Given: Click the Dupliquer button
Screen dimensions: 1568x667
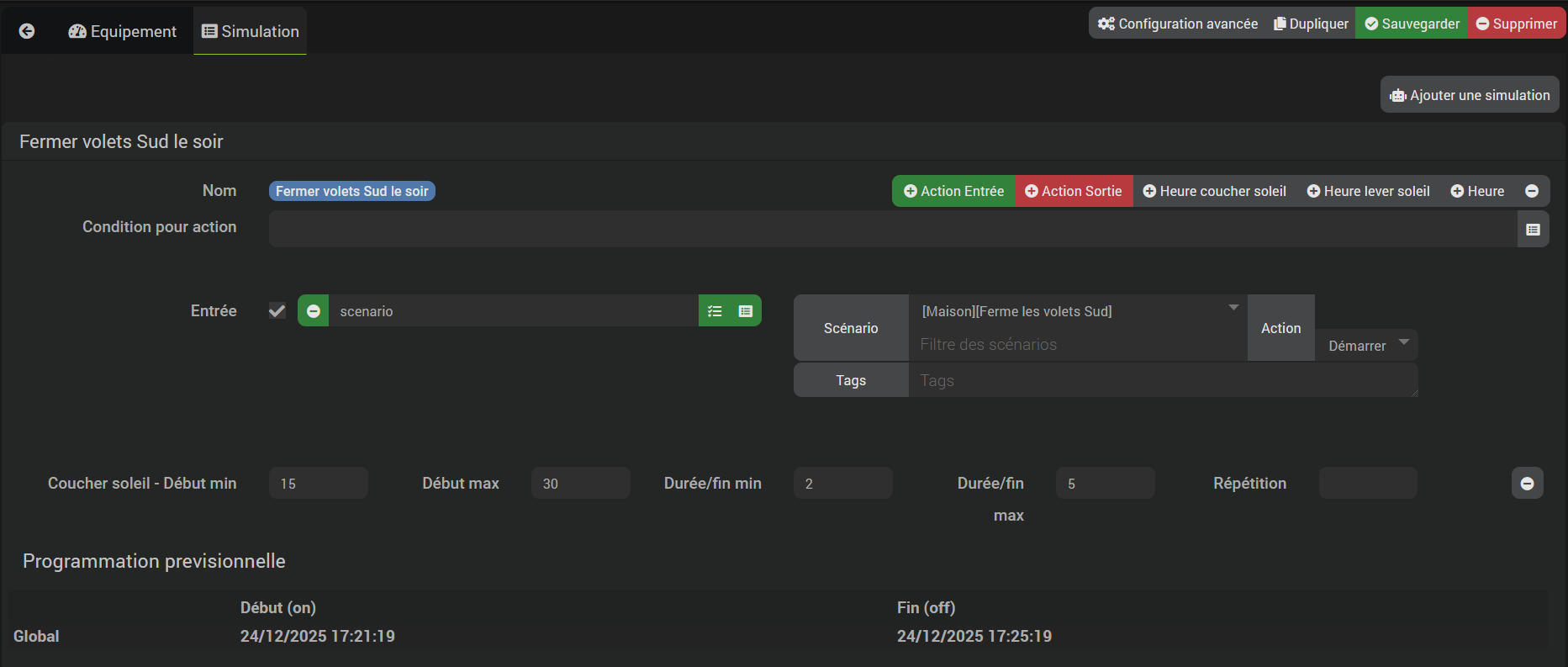Looking at the screenshot, I should pos(1311,24).
